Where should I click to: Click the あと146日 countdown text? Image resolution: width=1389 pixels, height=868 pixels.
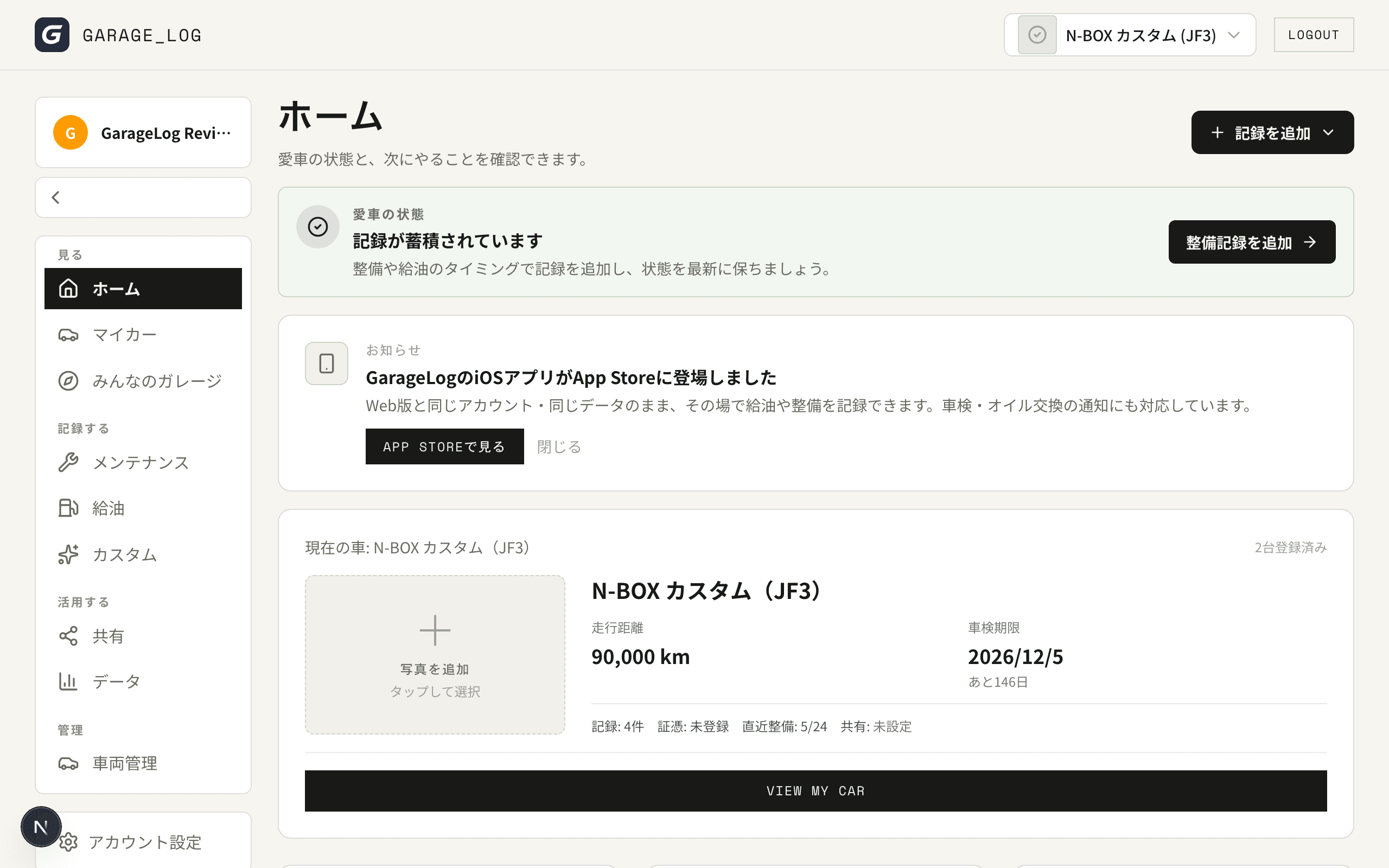pyautogui.click(x=998, y=682)
